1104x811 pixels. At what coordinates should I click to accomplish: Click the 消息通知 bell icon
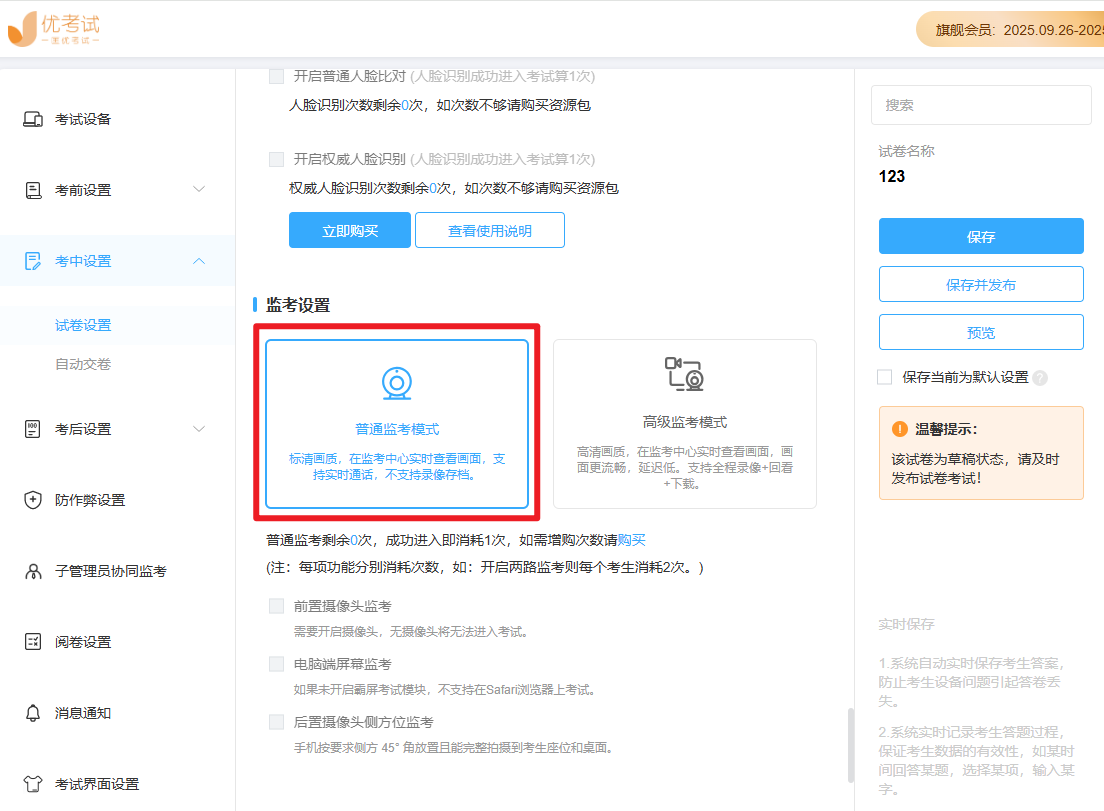[32, 712]
